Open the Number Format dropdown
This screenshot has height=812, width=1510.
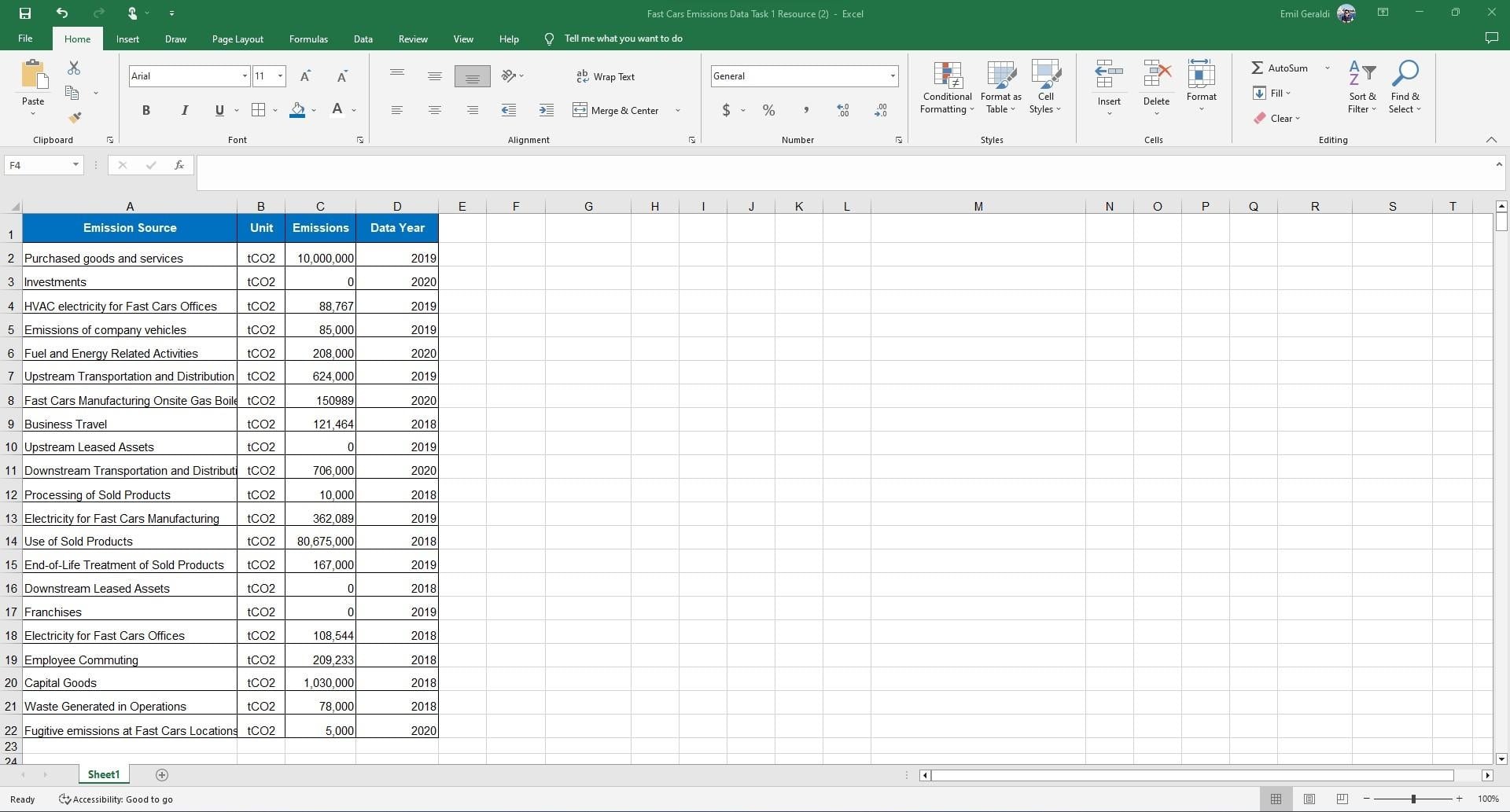point(892,75)
